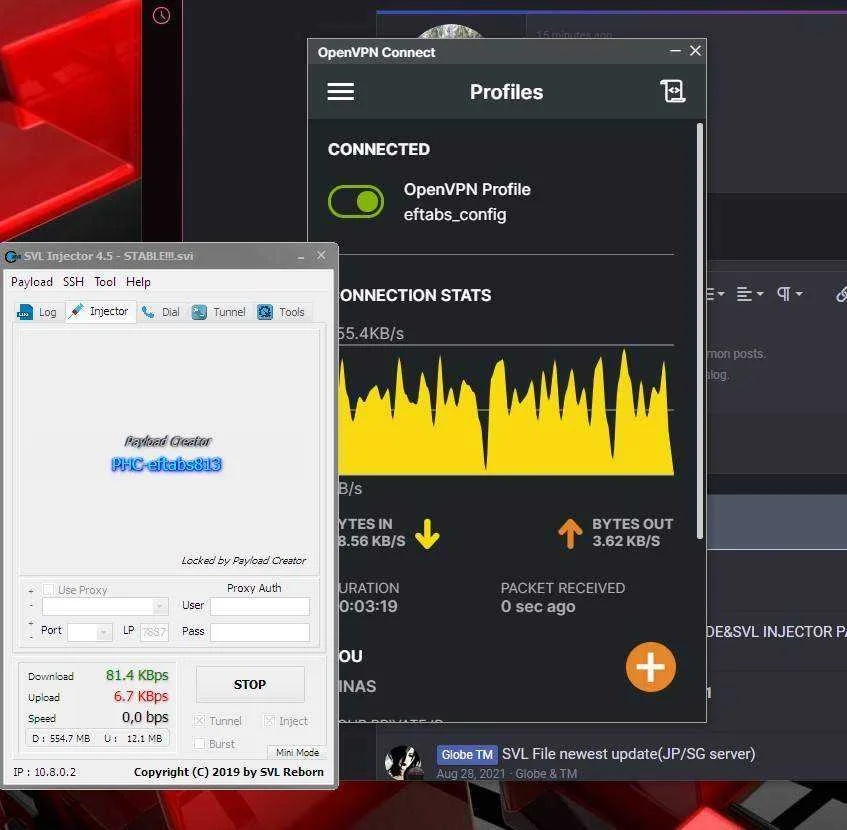847x830 pixels.
Task: Click the thread author avatar thumbnail
Action: (404, 762)
